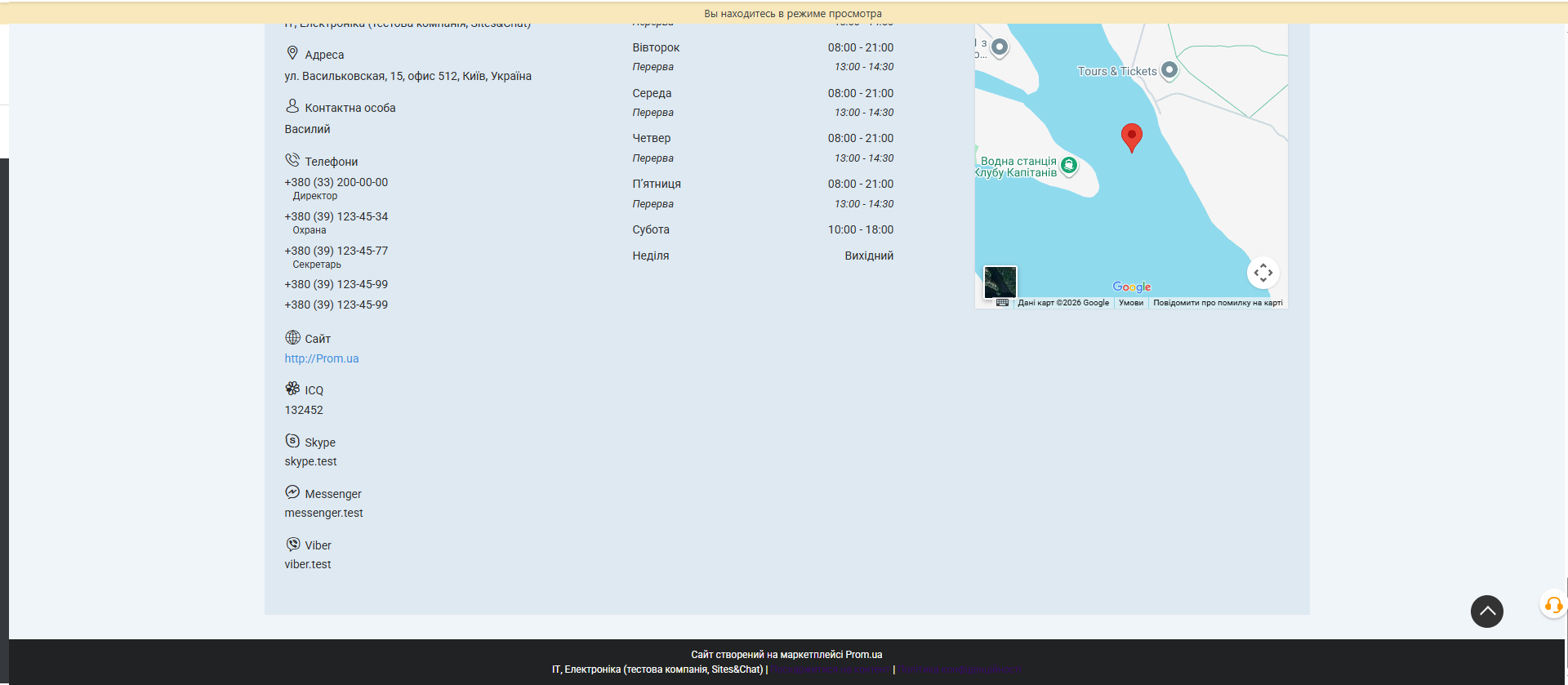Click the secretary phone number ending 45-77
This screenshot has height=685, width=1568.
pyautogui.click(x=336, y=251)
